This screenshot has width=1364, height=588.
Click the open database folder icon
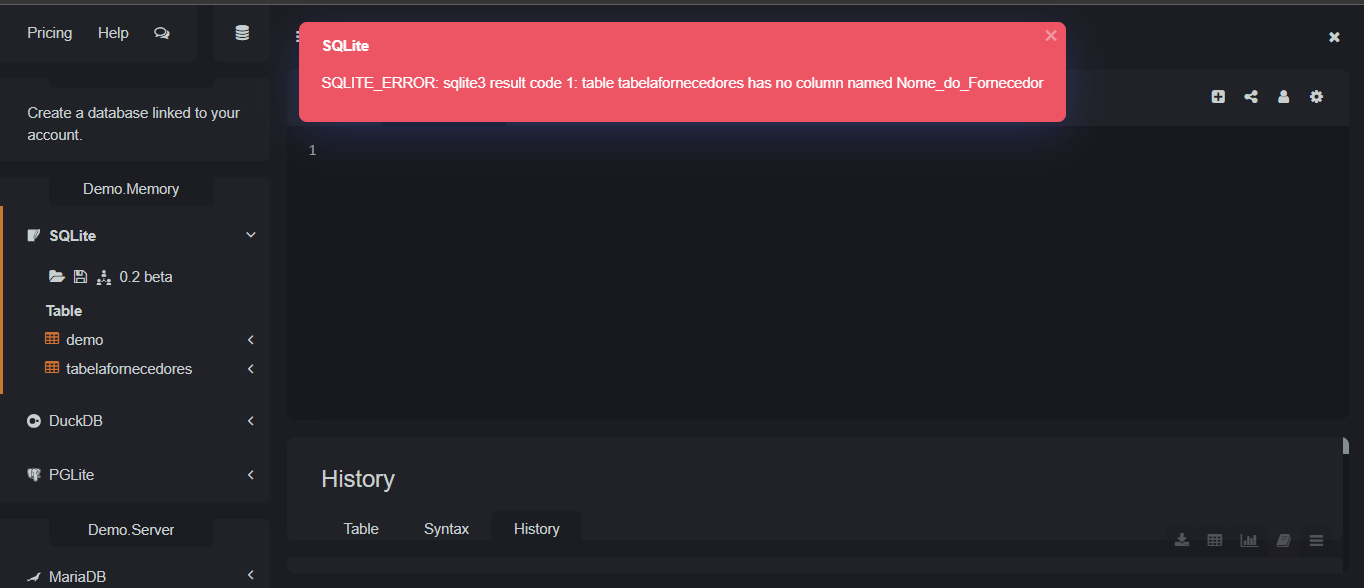[x=57, y=277]
